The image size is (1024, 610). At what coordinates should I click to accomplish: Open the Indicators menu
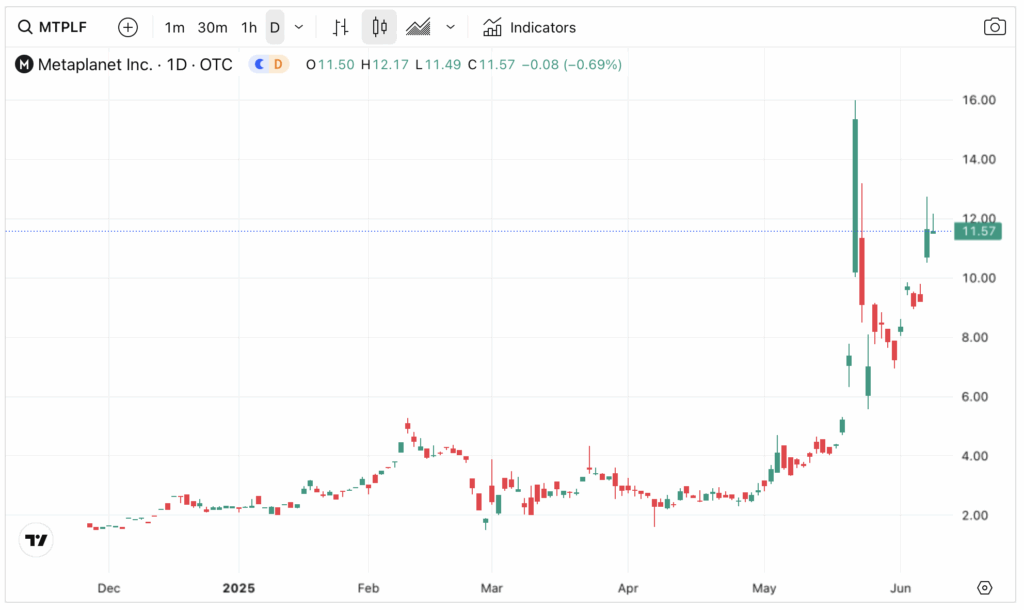(530, 27)
